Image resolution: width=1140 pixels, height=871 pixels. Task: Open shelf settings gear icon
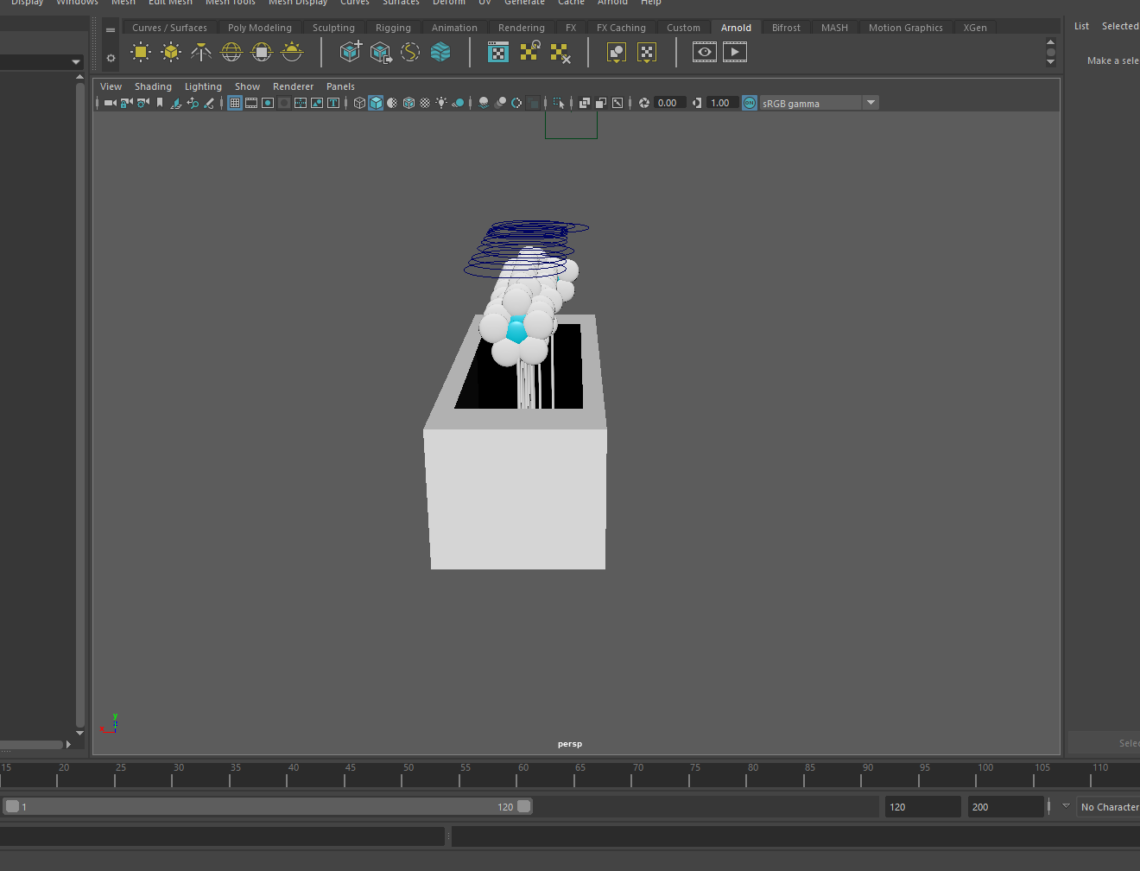pos(111,58)
